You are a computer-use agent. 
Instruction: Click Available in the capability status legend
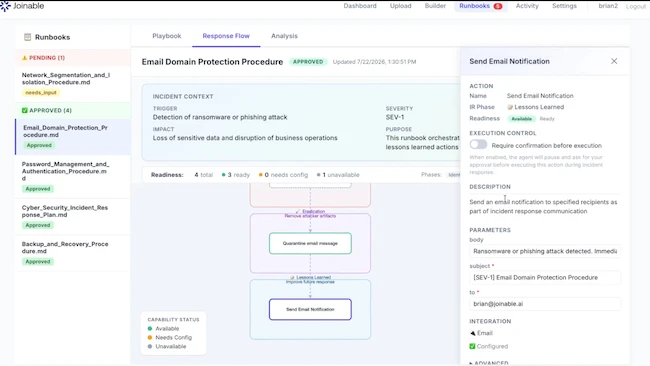pos(167,328)
